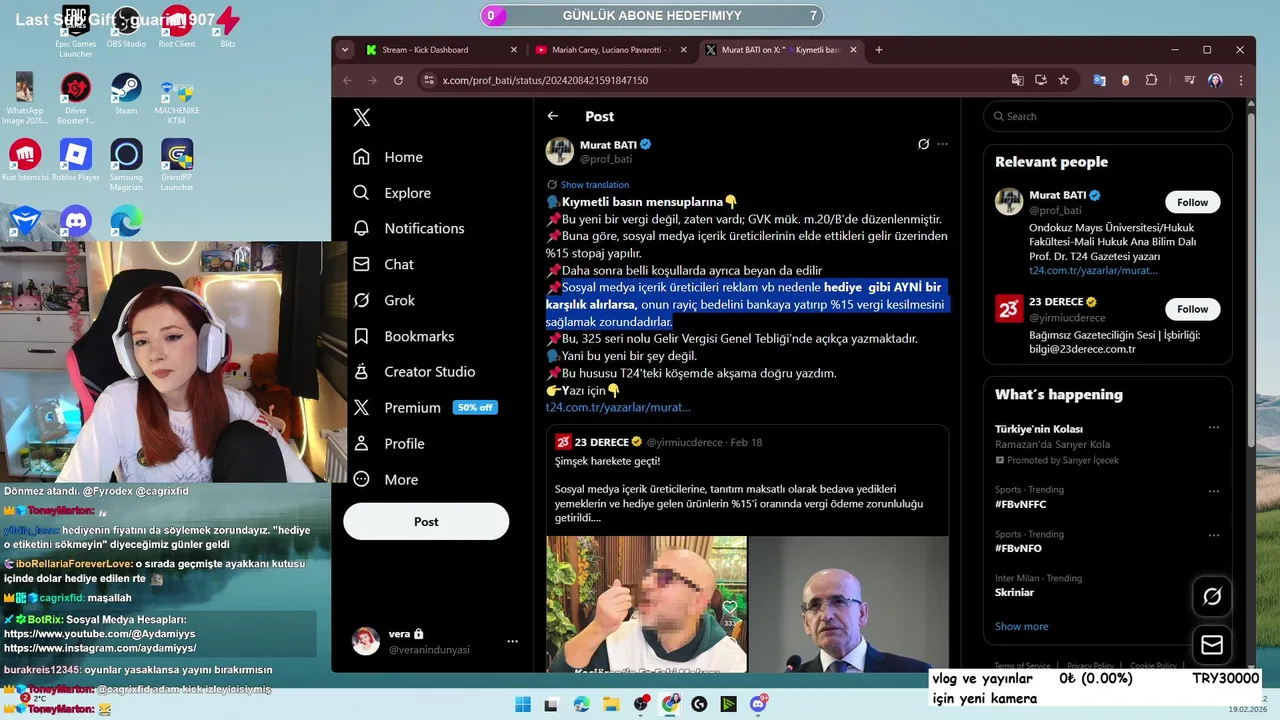Open Creator Studio in sidebar

point(414,372)
